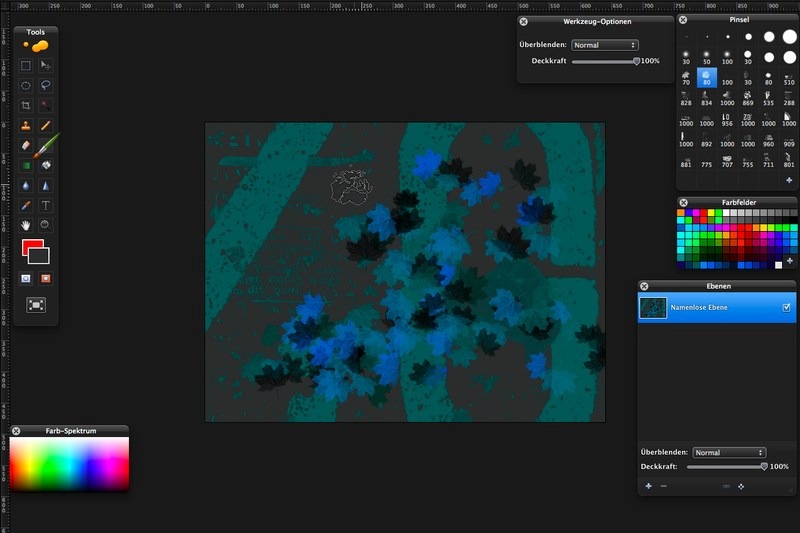
Task: Enter full screen mode from Tools panel
Action: pos(37,305)
